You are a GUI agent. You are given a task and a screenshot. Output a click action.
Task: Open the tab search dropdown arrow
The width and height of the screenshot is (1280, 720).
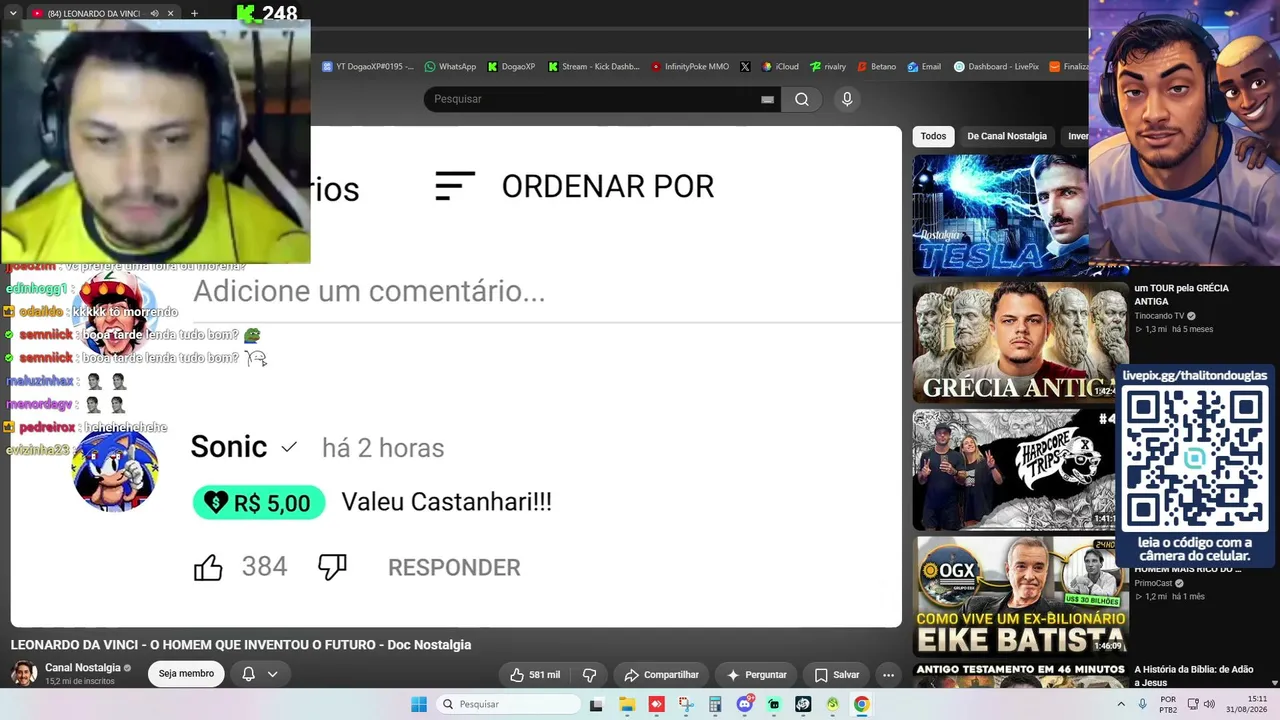[x=12, y=13]
